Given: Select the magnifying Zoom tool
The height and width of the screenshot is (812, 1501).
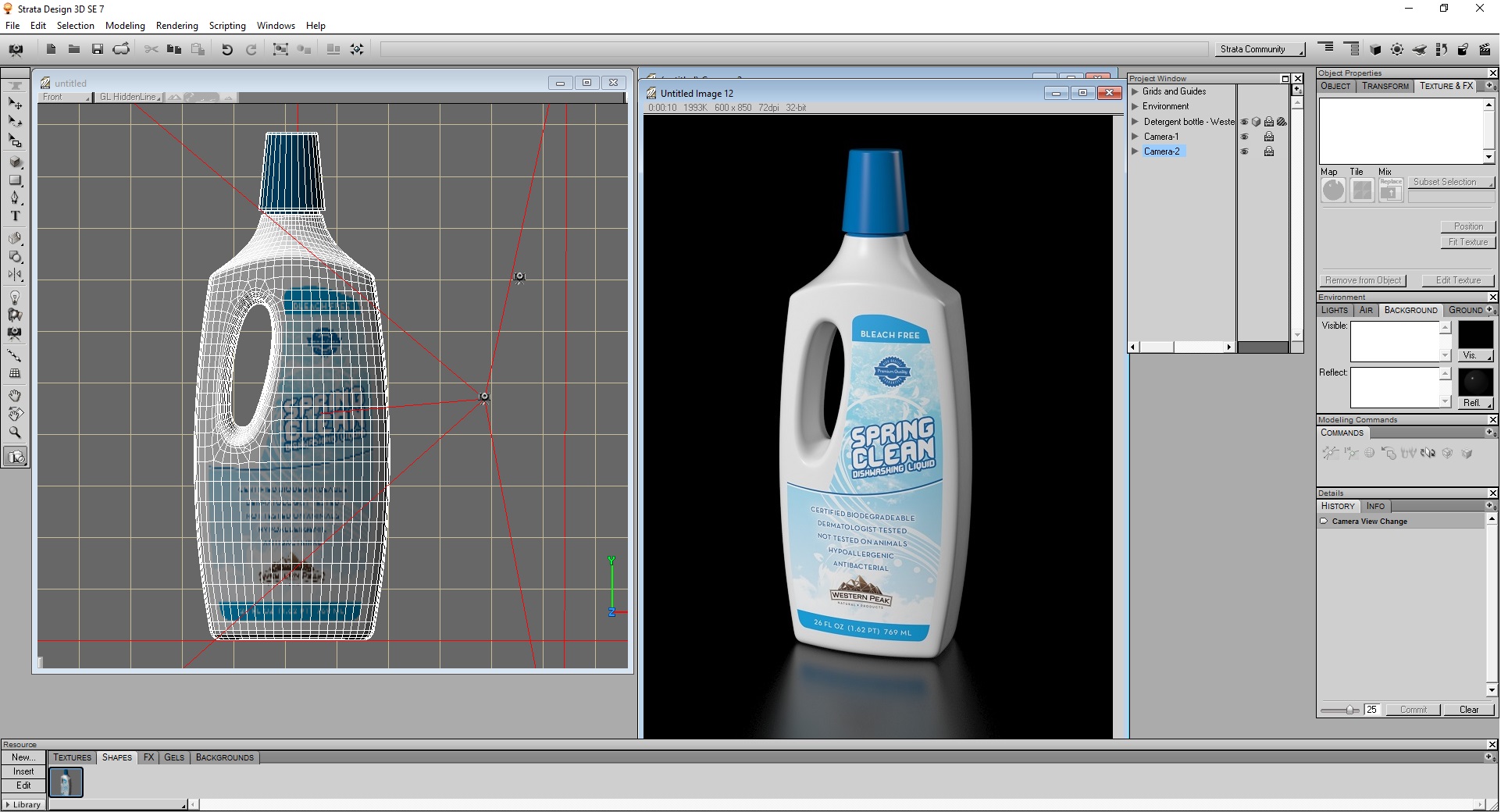Looking at the screenshot, I should tap(14, 433).
